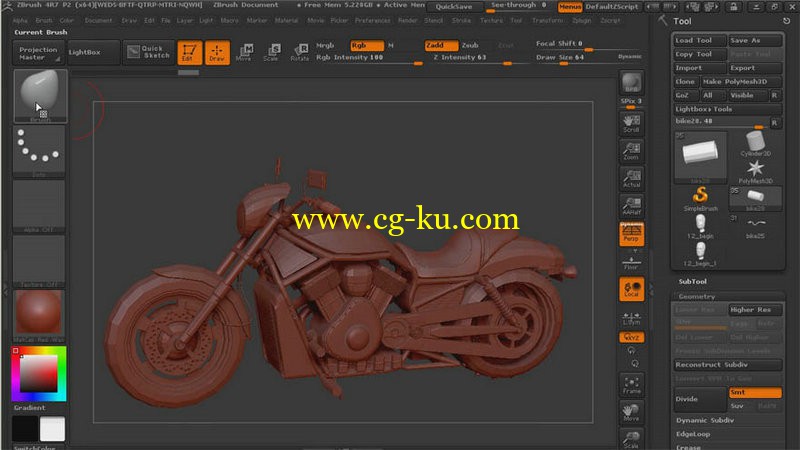Toggle the Floor grid icon
800x450 pixels.
pos(632,262)
